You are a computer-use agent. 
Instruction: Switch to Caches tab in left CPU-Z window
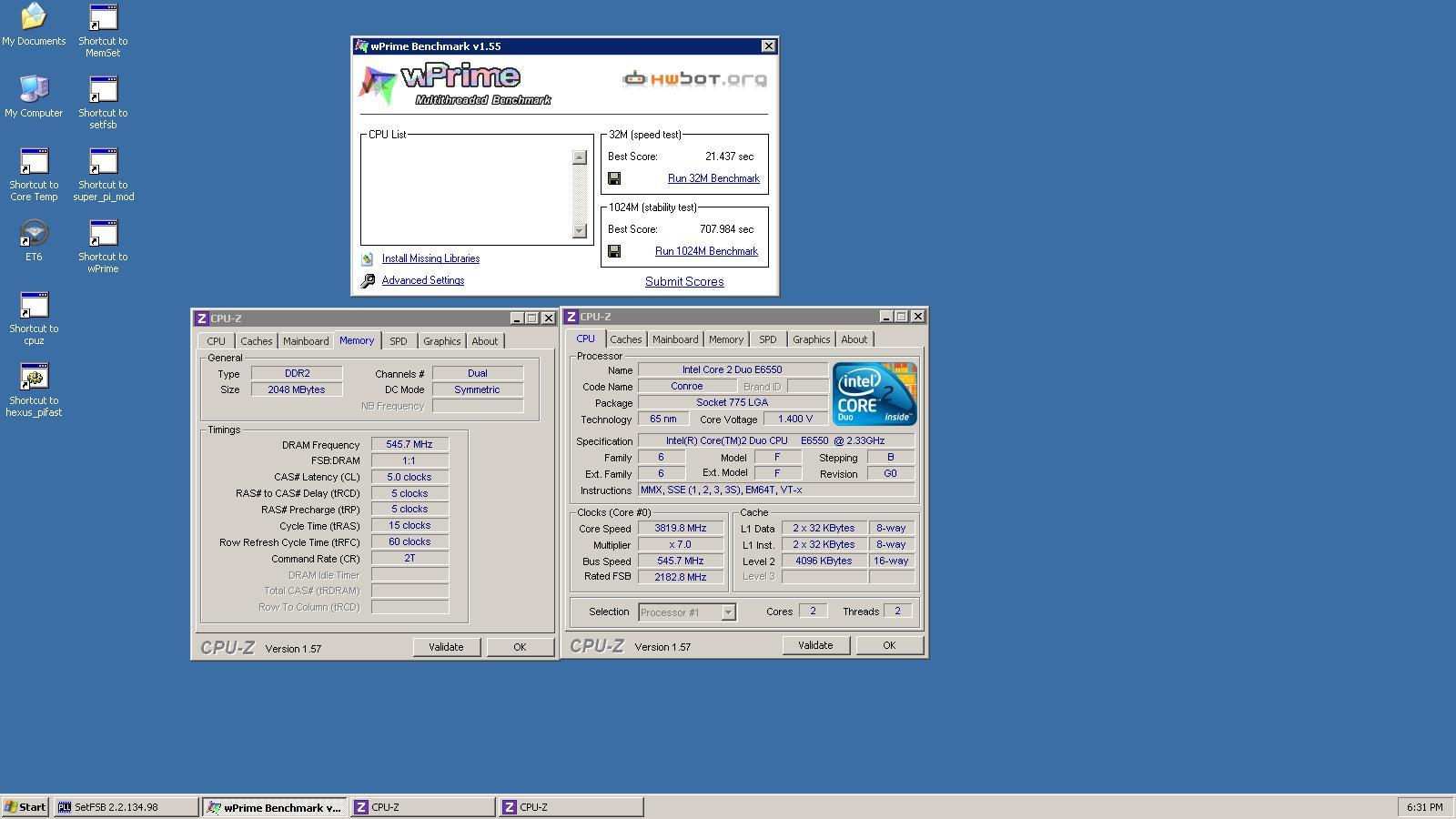click(x=256, y=341)
